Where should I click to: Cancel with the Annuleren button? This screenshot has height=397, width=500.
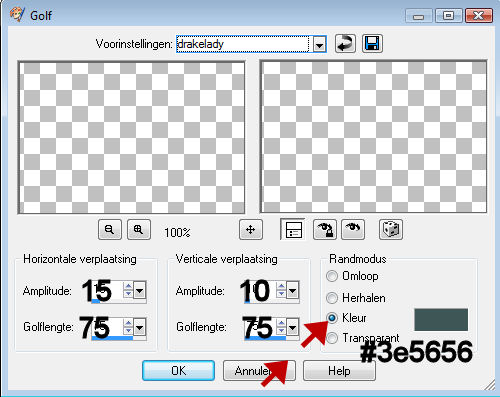pyautogui.click(x=259, y=370)
